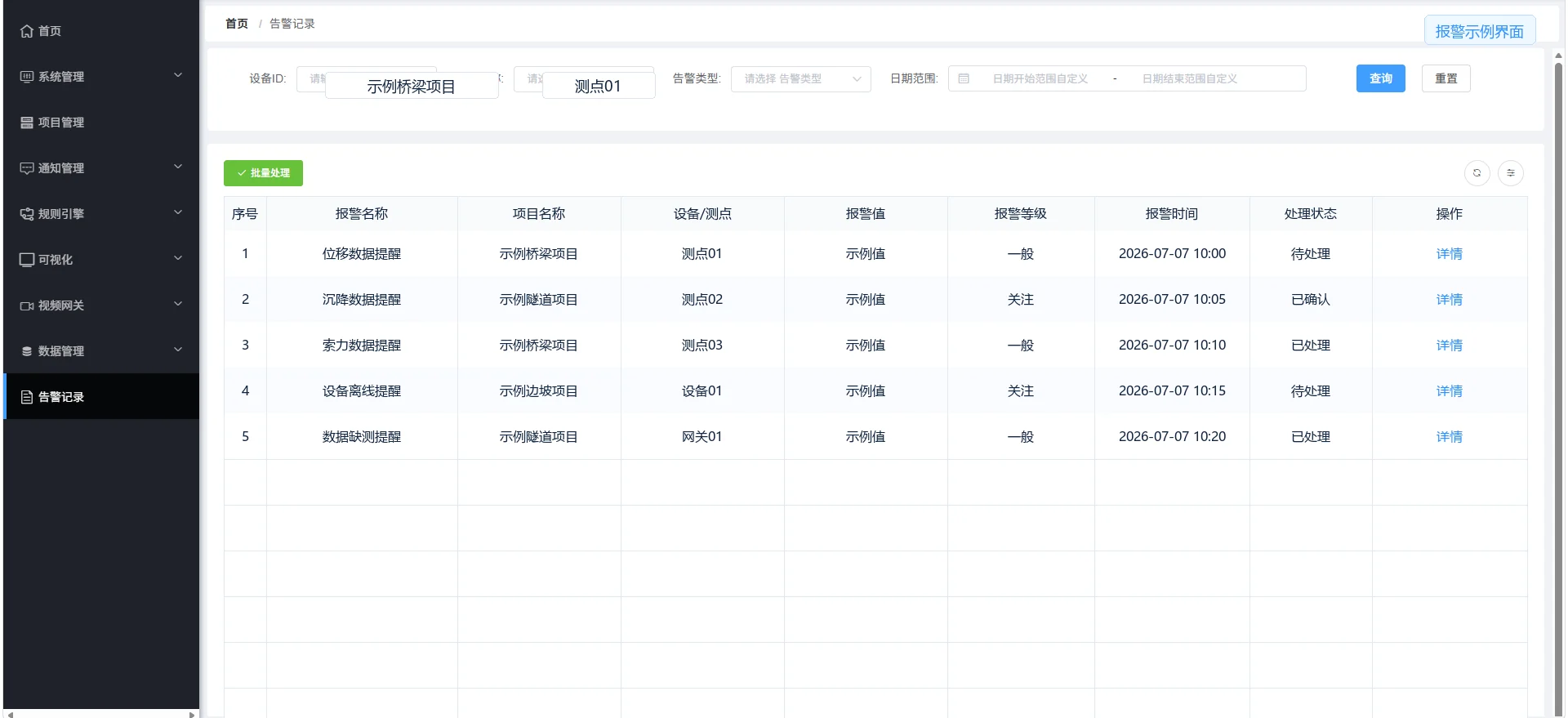Click the 项目管理 sidebar icon

tap(27, 123)
